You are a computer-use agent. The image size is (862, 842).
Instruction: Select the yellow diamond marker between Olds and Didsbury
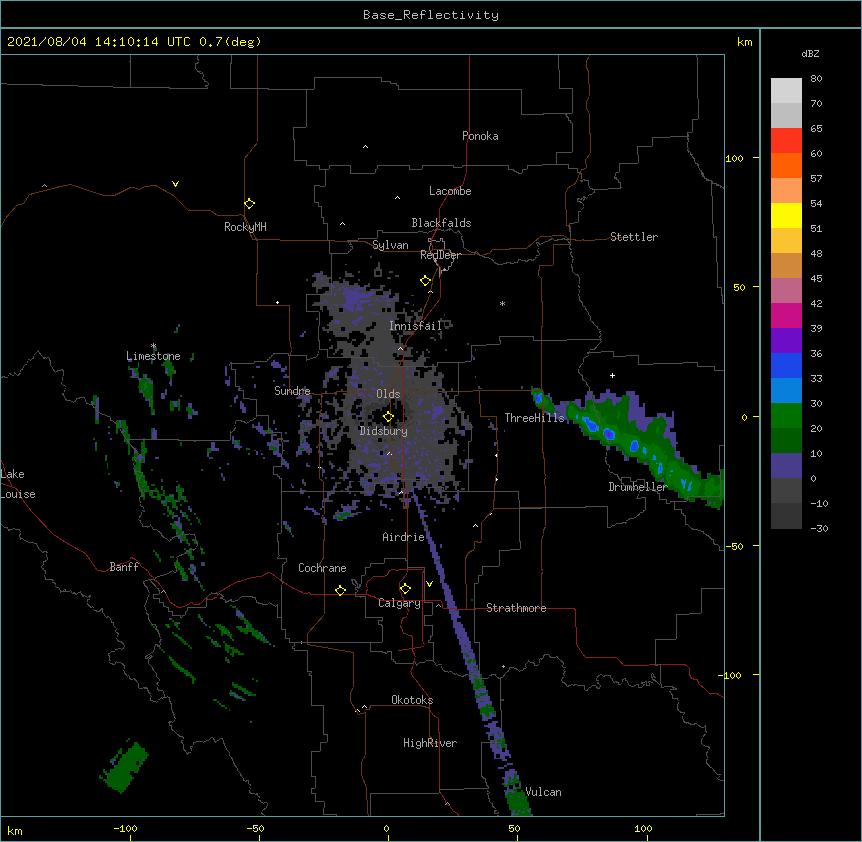[388, 417]
